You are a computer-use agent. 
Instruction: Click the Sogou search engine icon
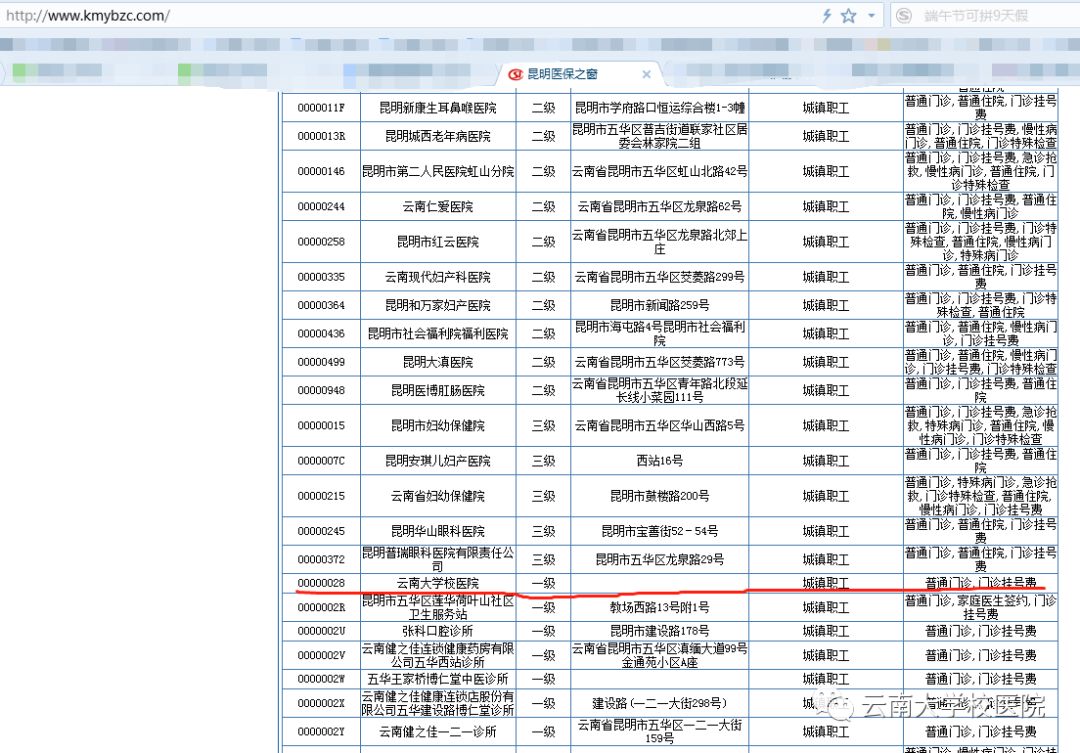coord(904,16)
